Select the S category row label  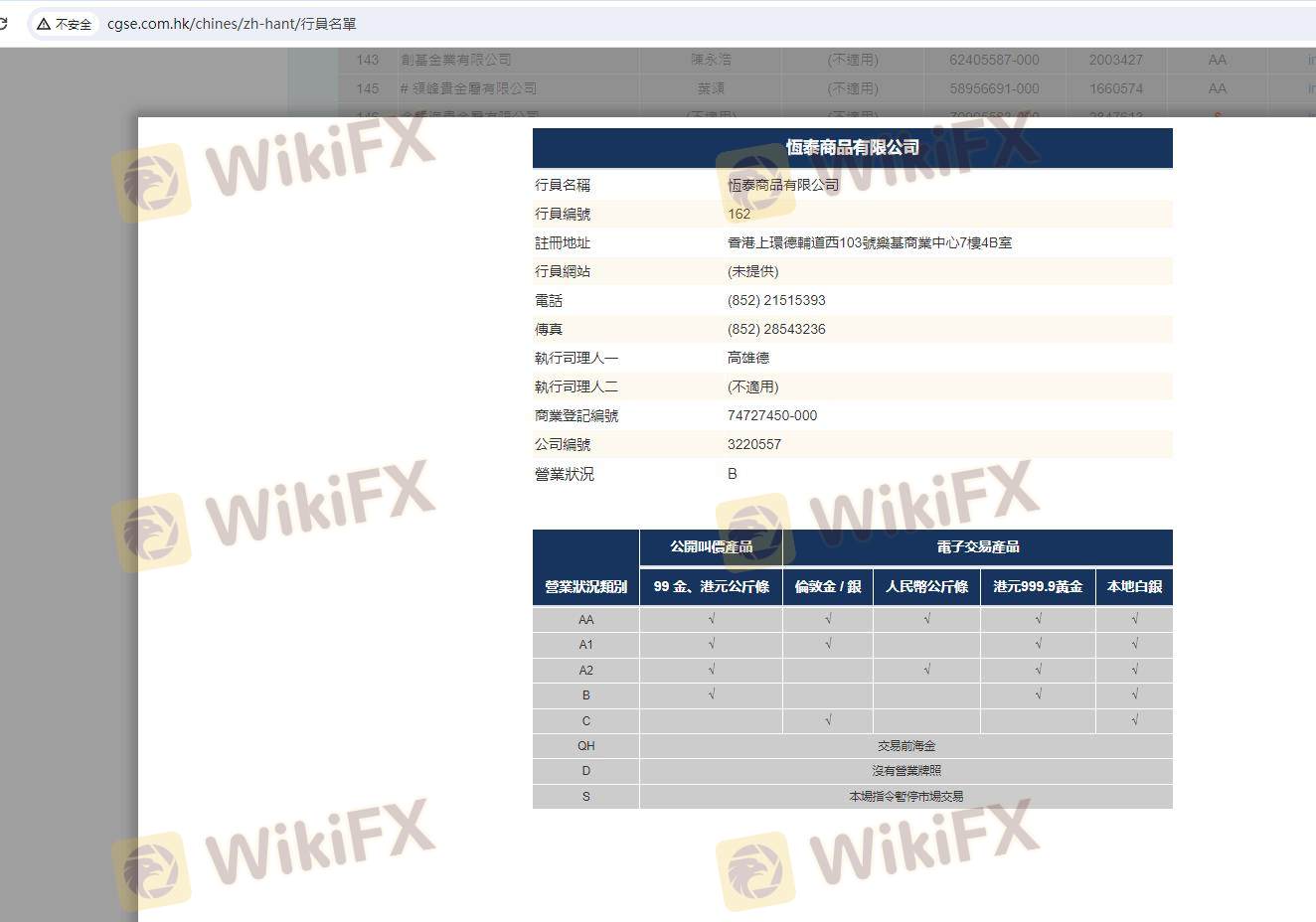point(586,797)
